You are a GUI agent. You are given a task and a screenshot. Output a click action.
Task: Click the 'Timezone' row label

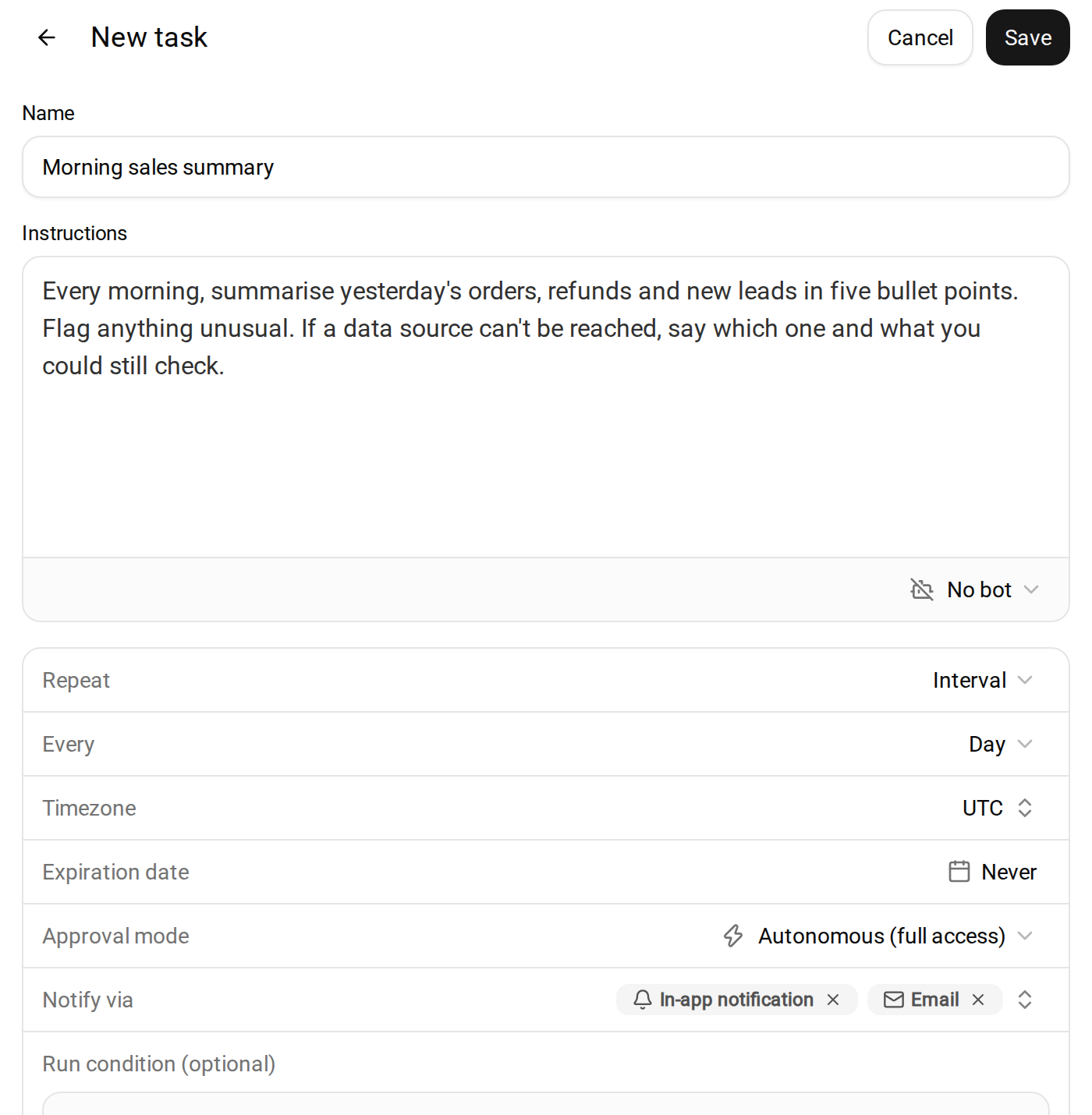tap(89, 808)
